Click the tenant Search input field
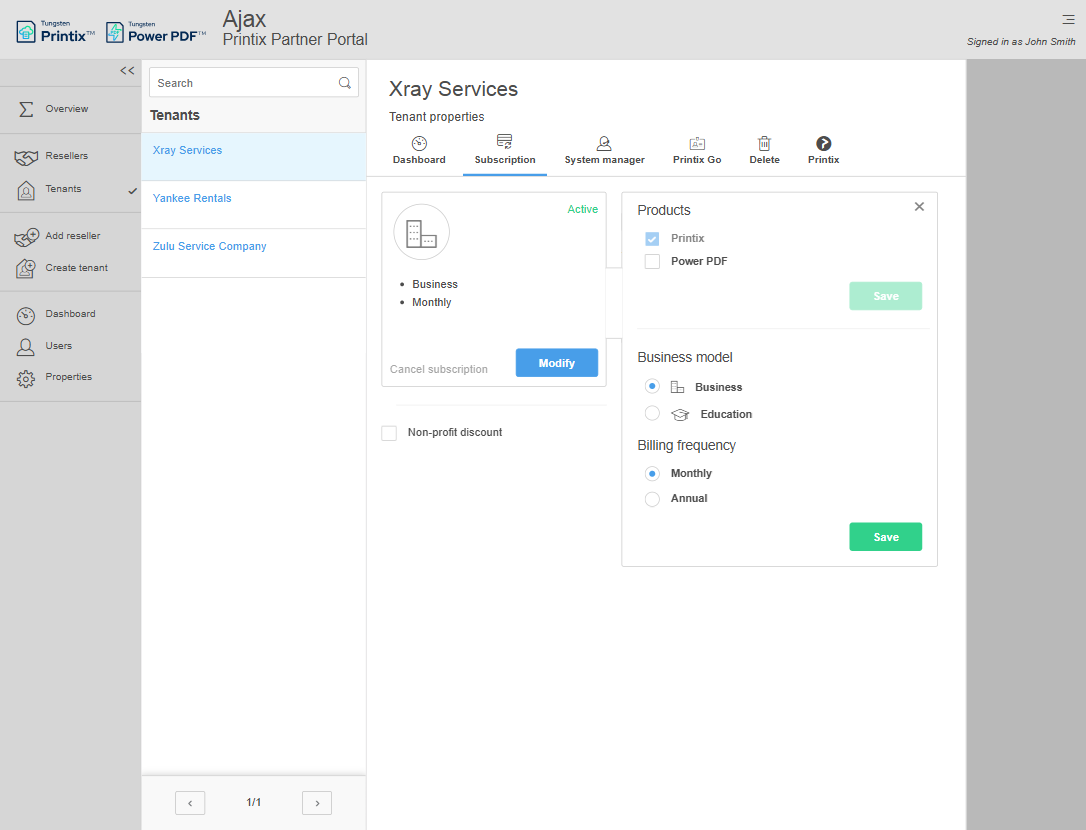Image resolution: width=1086 pixels, height=830 pixels. coord(243,83)
